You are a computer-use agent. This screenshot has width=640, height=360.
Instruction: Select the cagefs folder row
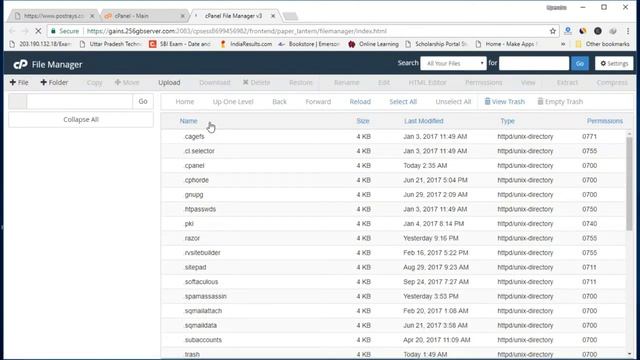coord(393,136)
